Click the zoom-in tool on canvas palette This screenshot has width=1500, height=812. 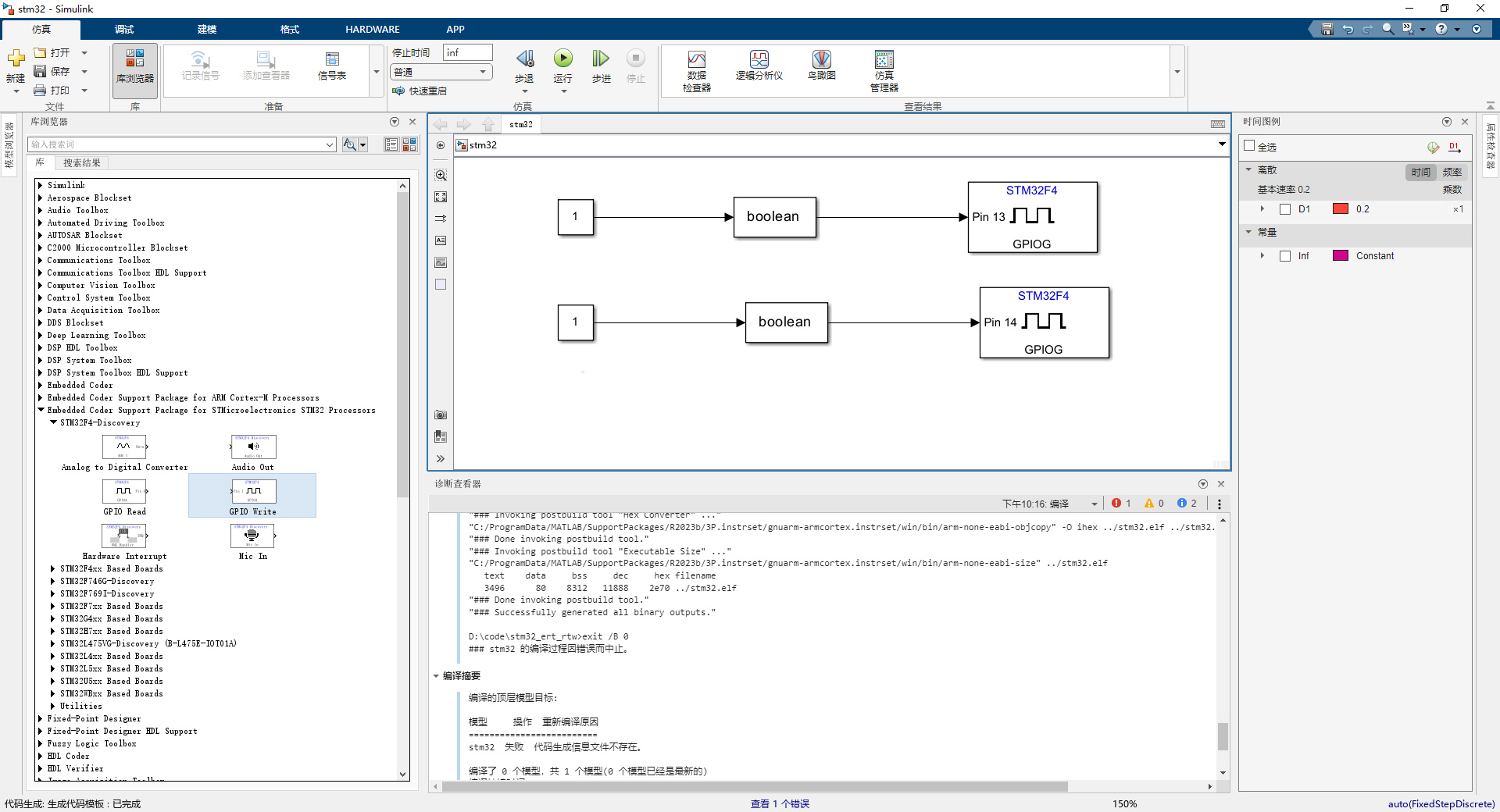pos(441,176)
